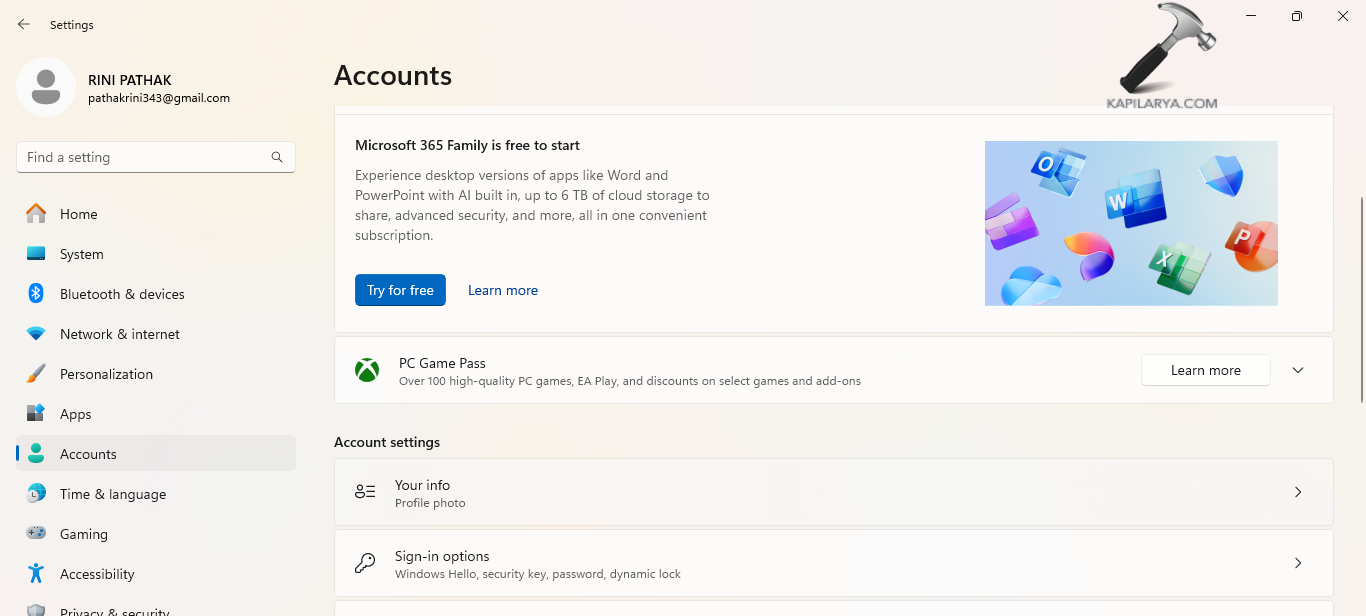Screen dimensions: 1366x616
Task: Click Learn more link for Microsoft 365
Action: click(503, 290)
